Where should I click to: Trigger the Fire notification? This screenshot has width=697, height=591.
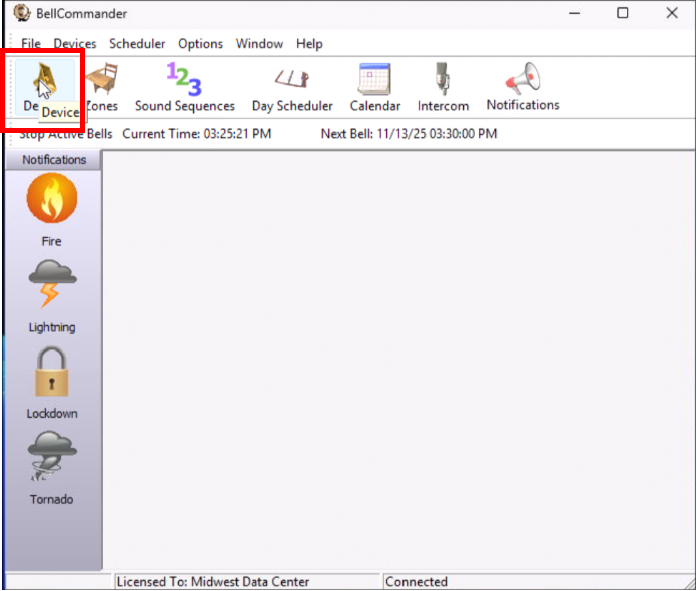pyautogui.click(x=52, y=209)
